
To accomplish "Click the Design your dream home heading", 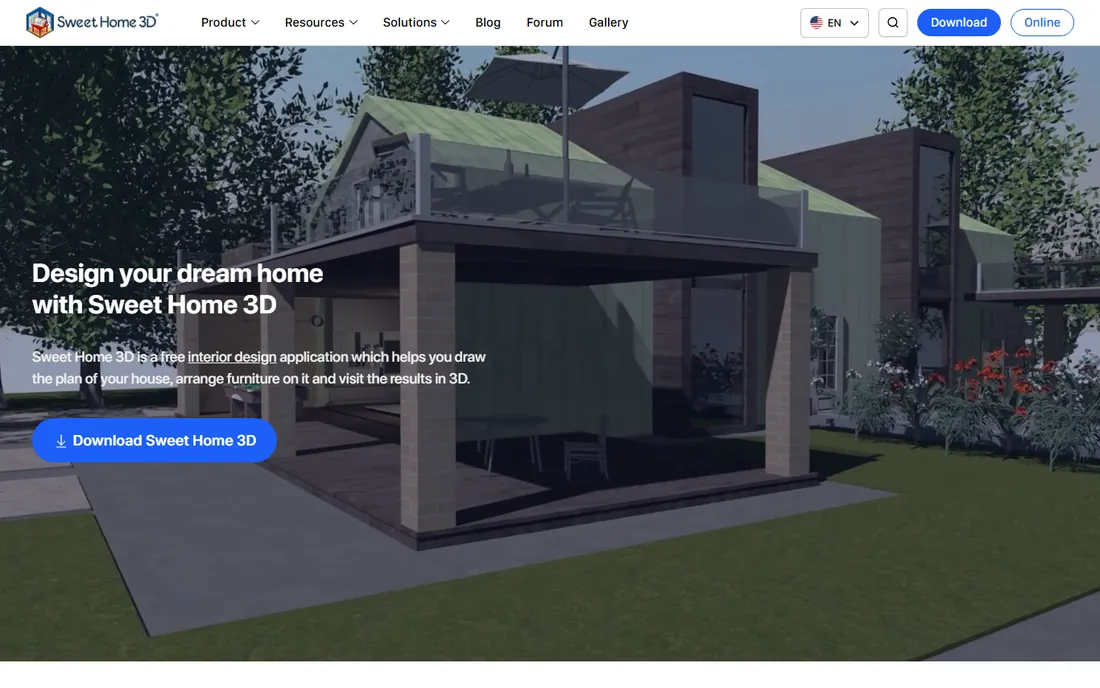I will coord(177,289).
